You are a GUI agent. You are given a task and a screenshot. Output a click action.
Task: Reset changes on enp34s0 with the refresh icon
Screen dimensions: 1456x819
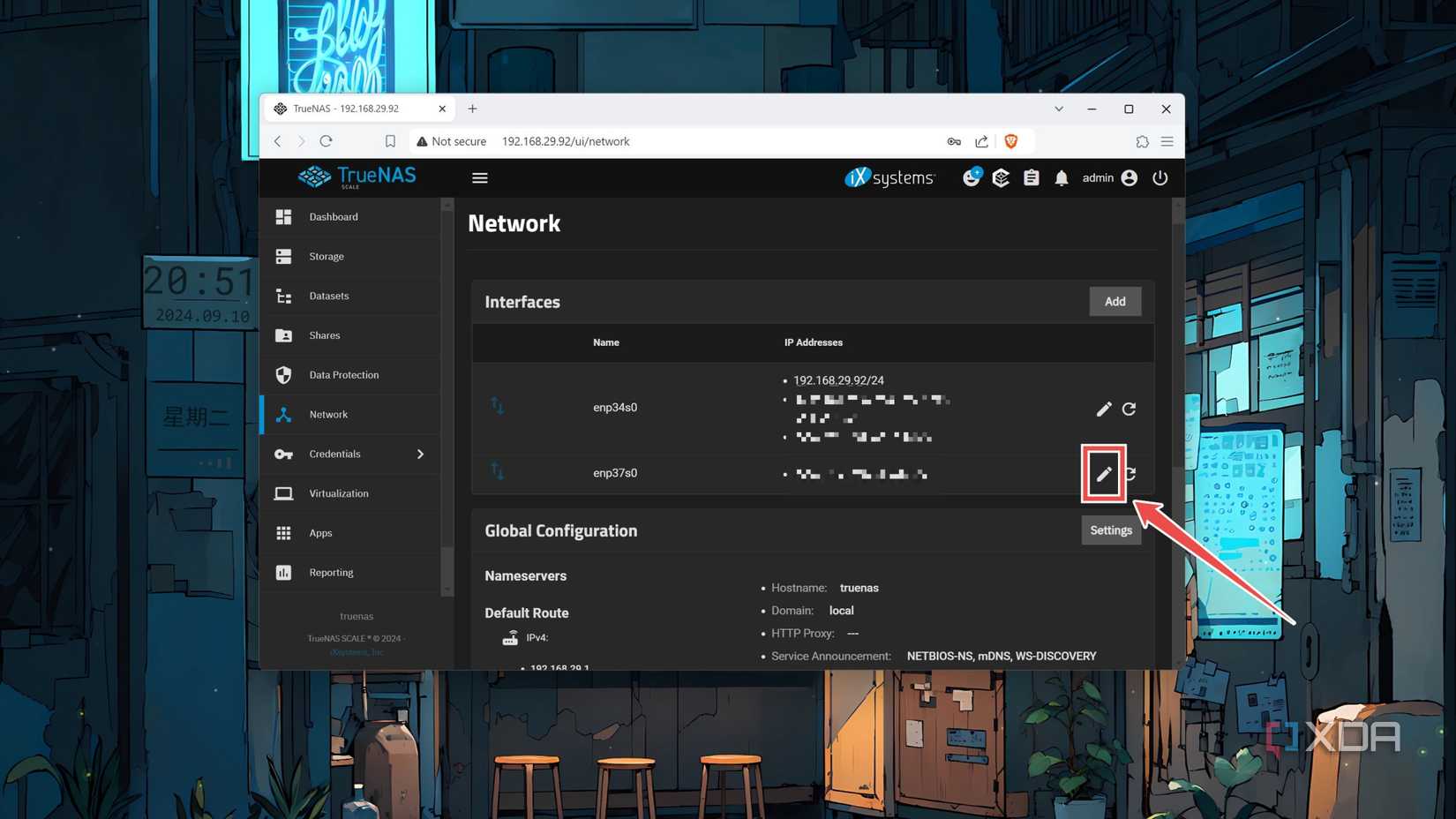pos(1130,409)
